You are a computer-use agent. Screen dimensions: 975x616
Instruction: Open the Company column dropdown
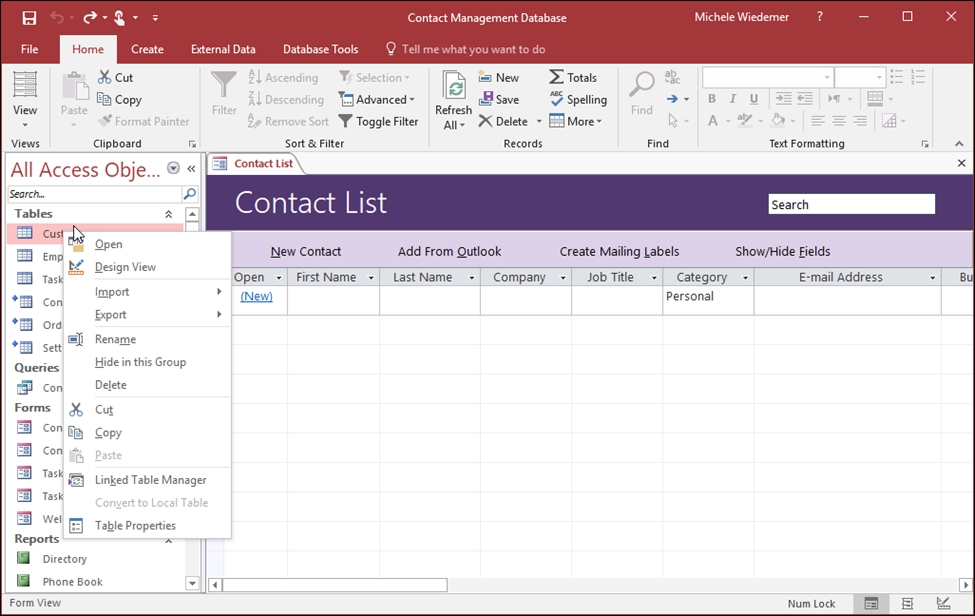coord(563,278)
